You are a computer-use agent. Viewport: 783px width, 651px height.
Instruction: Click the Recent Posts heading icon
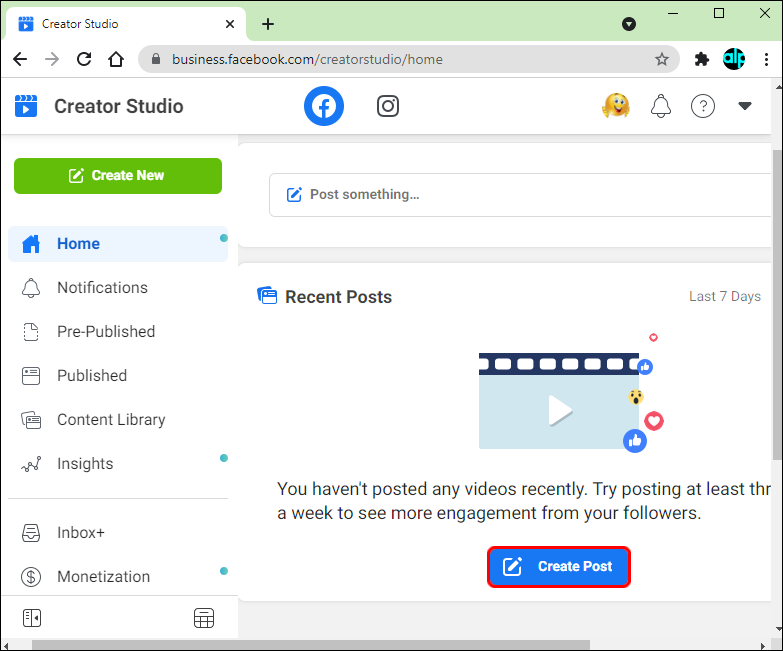coord(267,296)
